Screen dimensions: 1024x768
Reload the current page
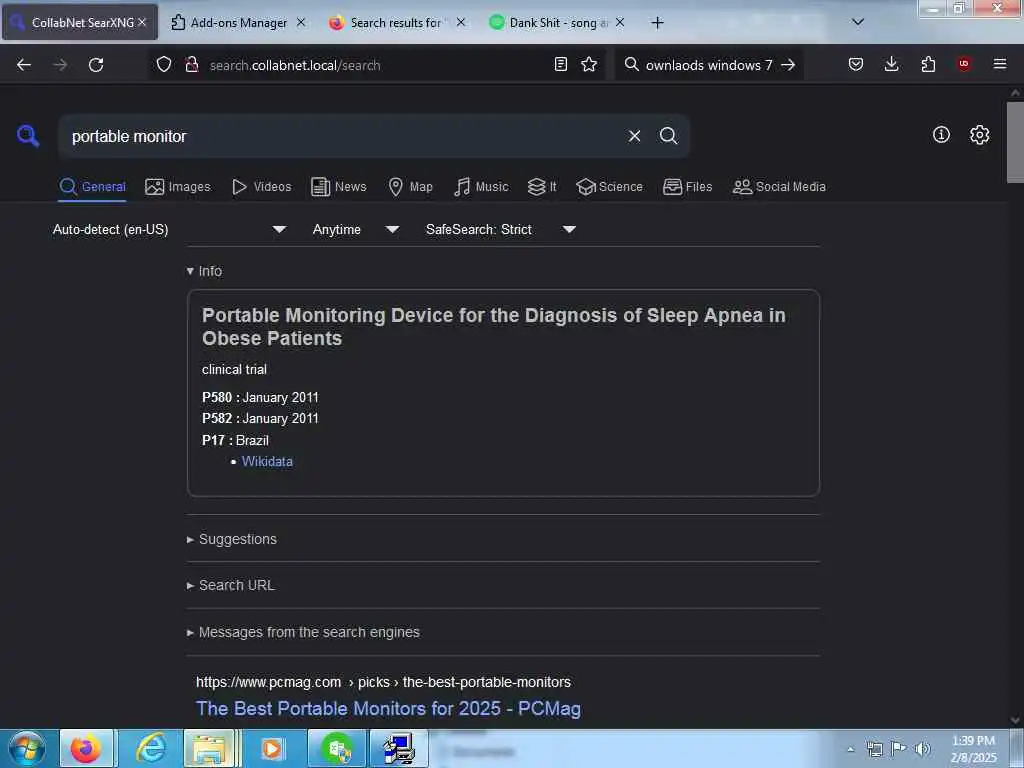[x=96, y=65]
